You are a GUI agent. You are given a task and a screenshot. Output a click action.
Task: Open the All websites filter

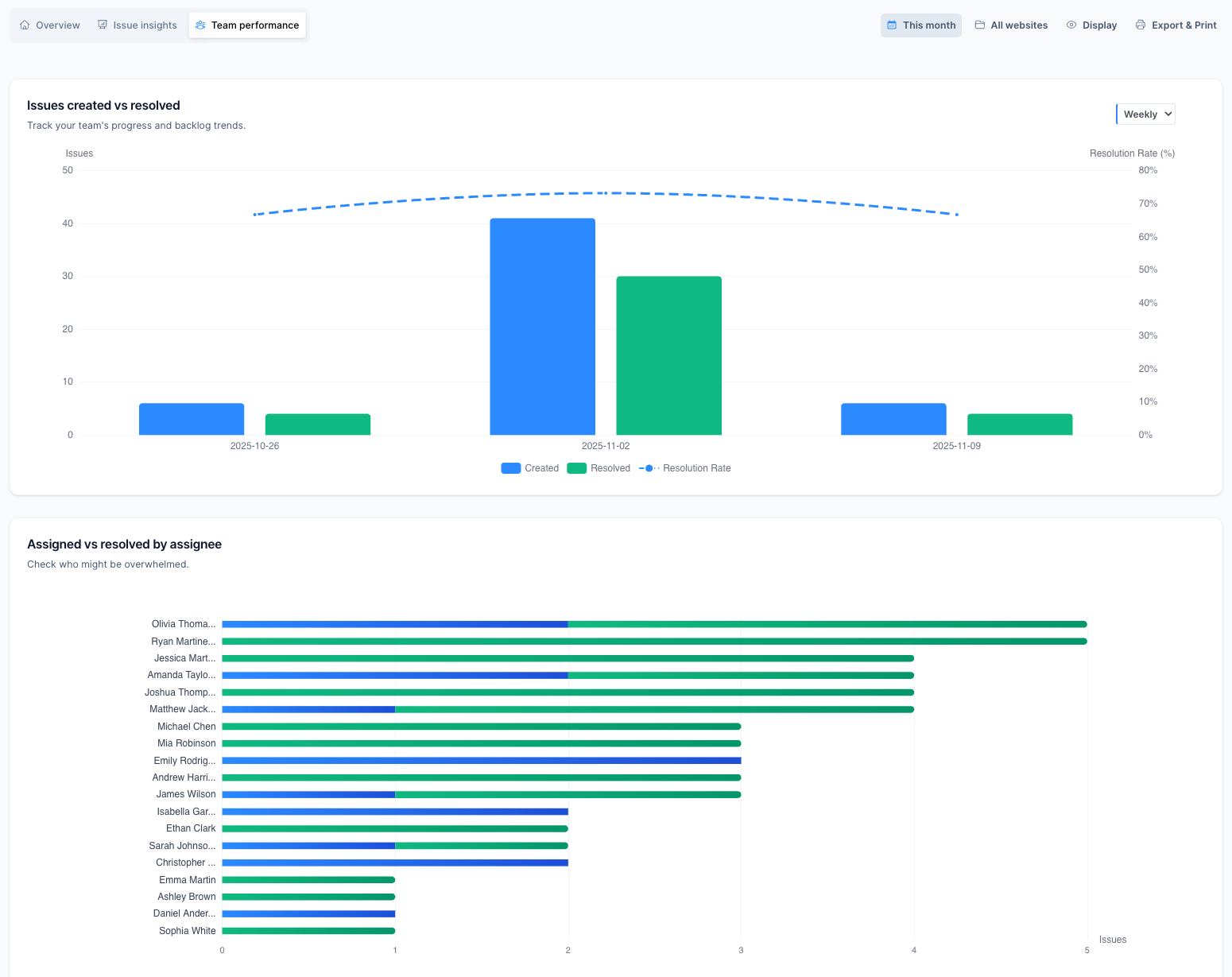[x=1011, y=25]
